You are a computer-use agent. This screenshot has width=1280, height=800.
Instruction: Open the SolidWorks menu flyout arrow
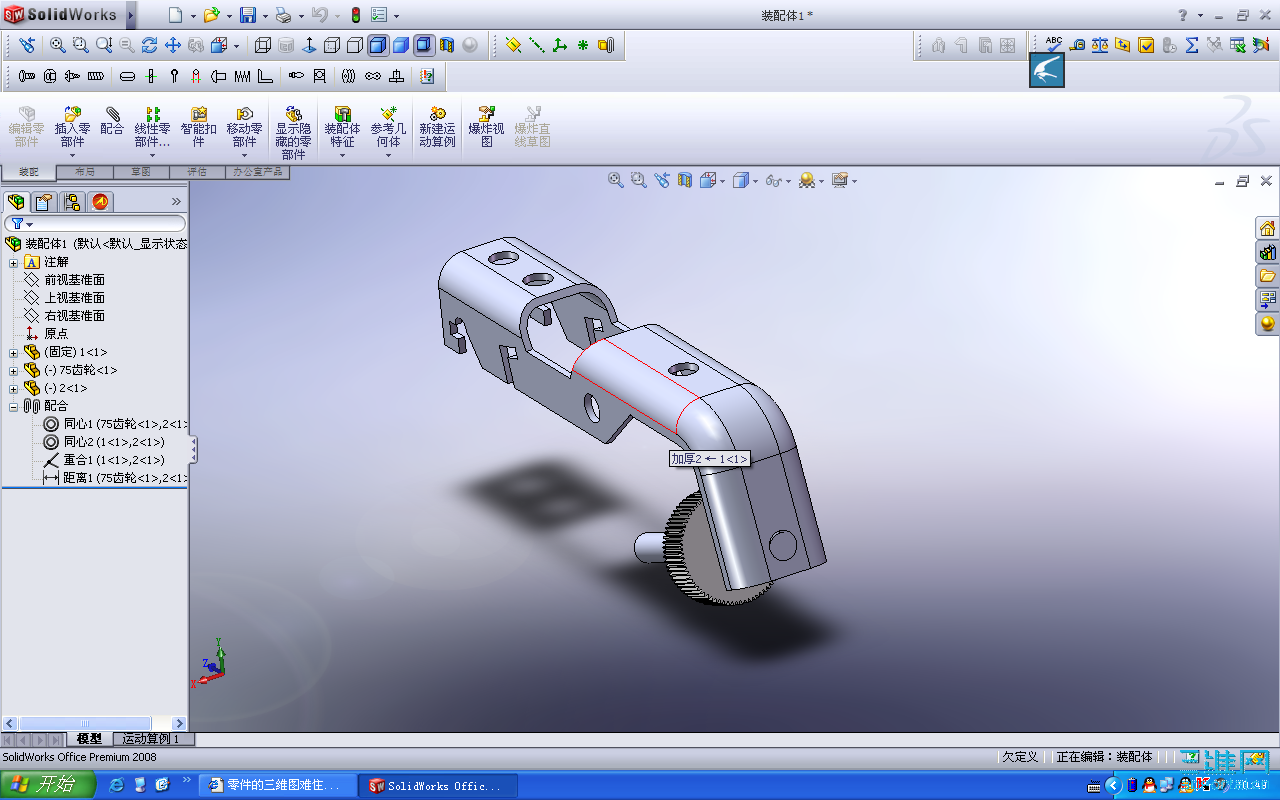[x=132, y=15]
